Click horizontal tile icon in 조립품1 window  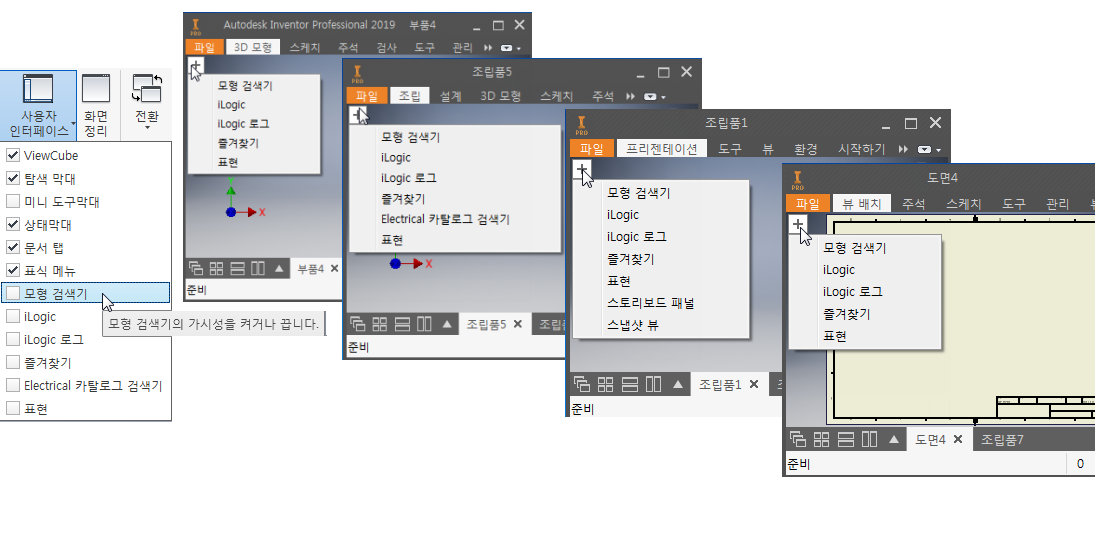click(630, 384)
